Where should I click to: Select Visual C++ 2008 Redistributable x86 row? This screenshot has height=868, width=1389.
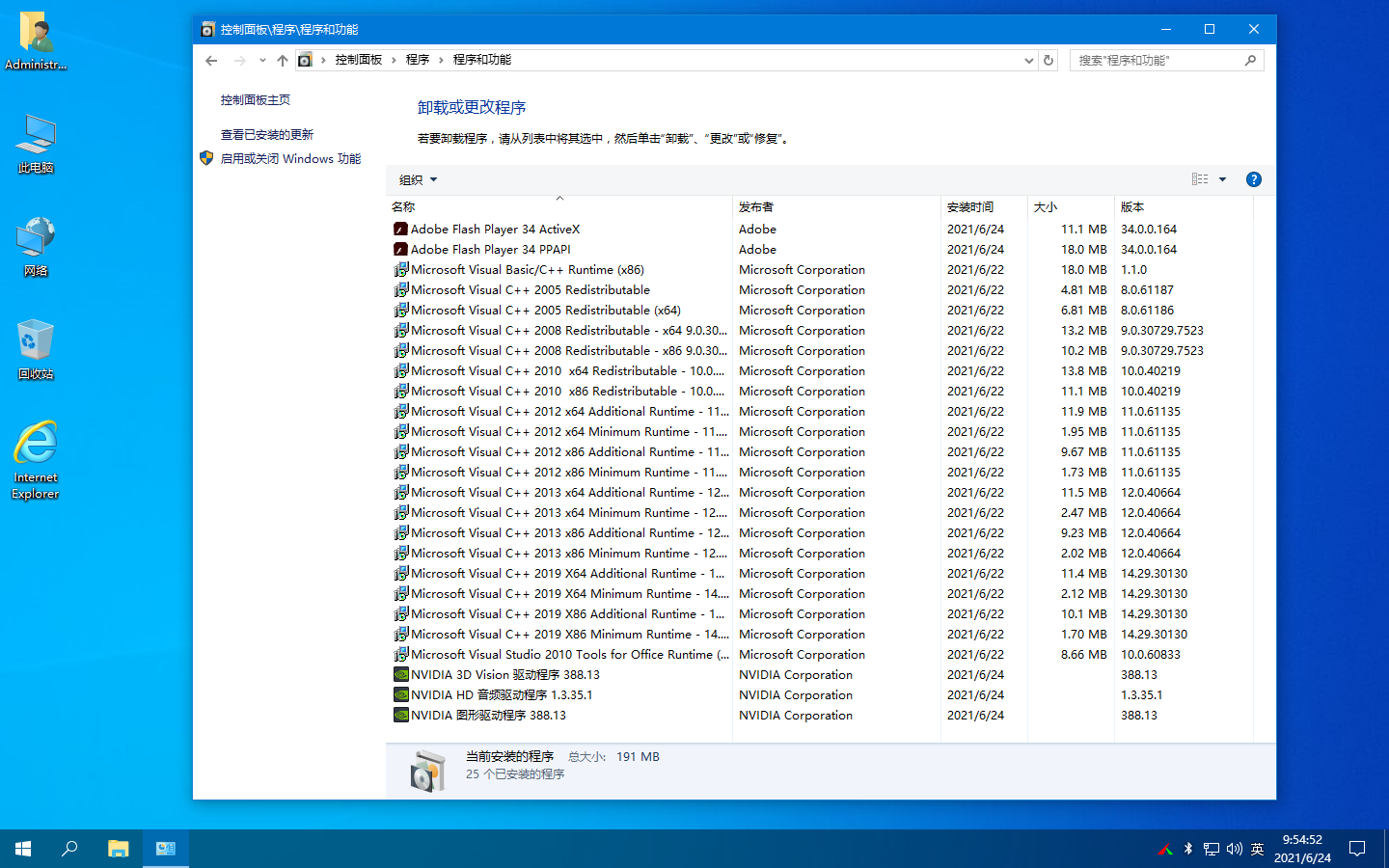pos(820,351)
